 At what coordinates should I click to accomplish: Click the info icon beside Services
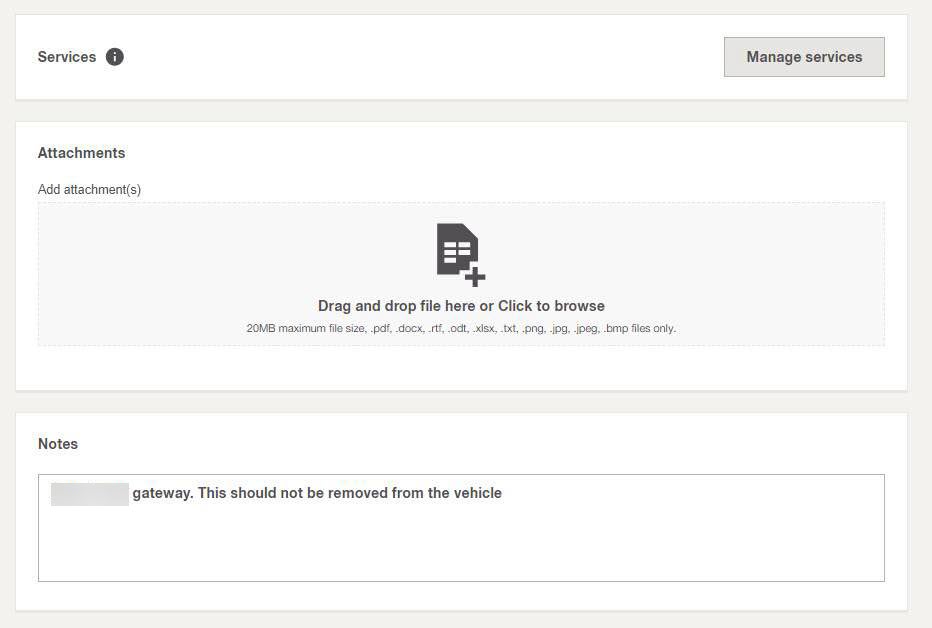point(115,57)
